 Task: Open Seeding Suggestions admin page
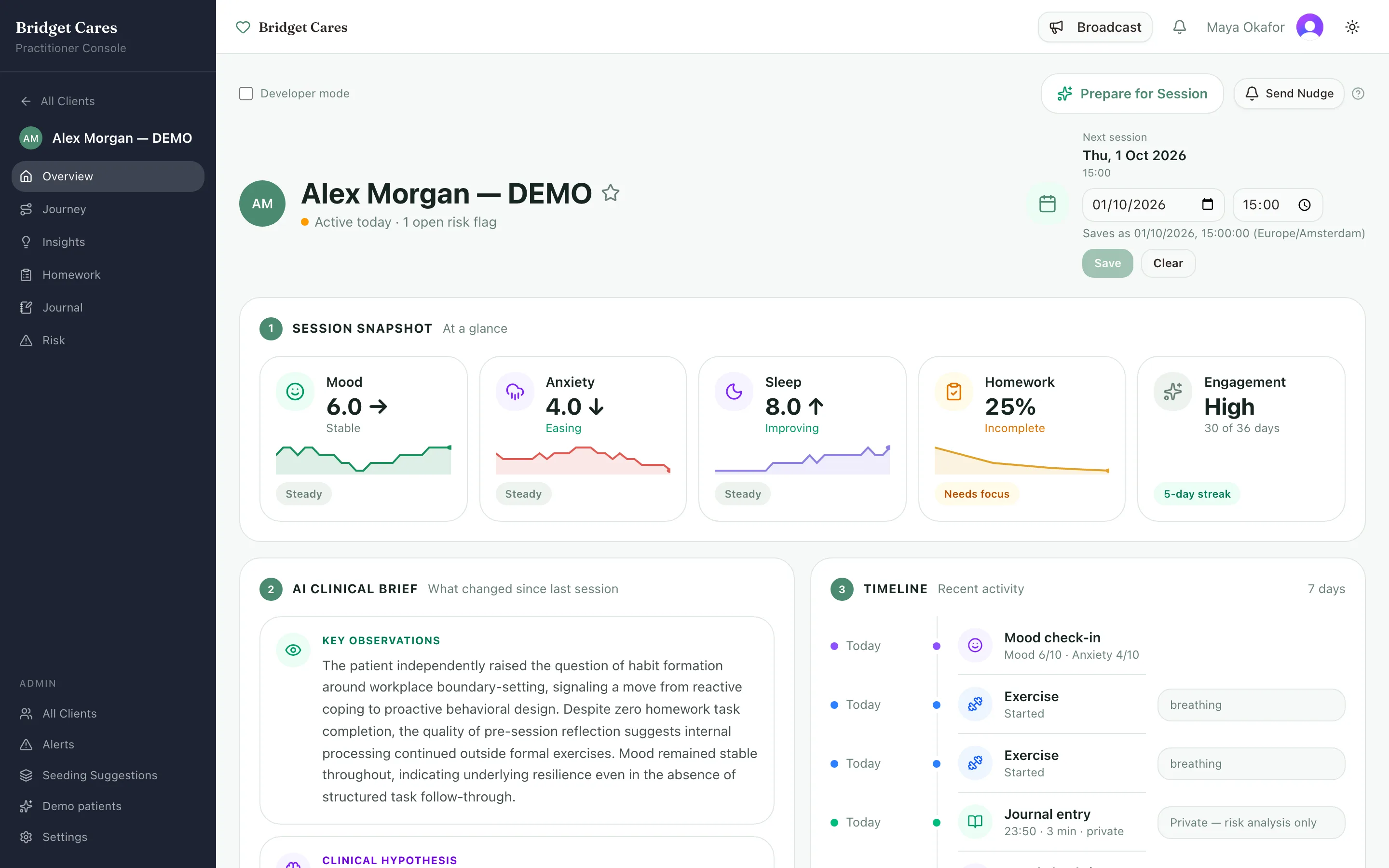click(108, 775)
